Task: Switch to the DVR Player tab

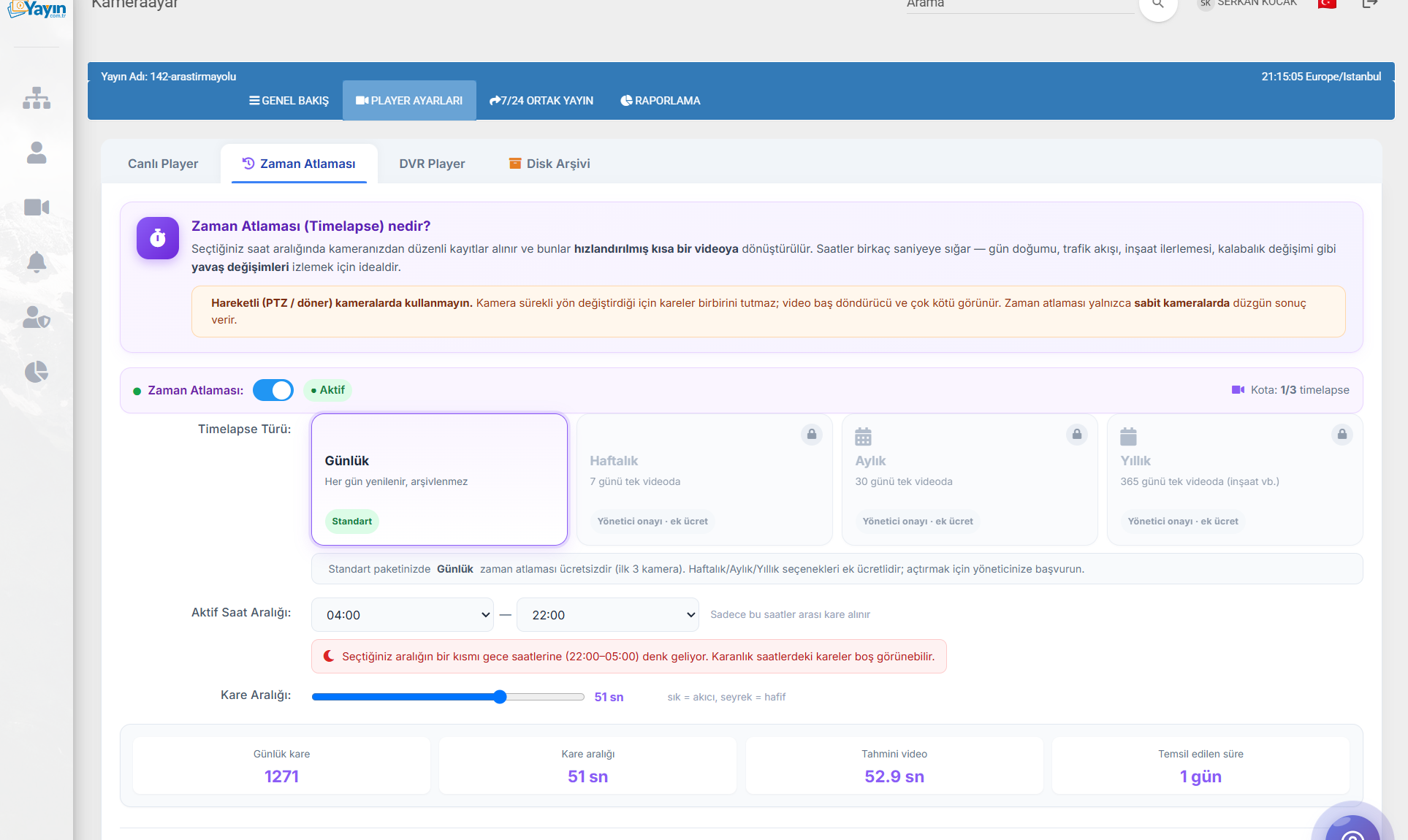Action: click(432, 164)
